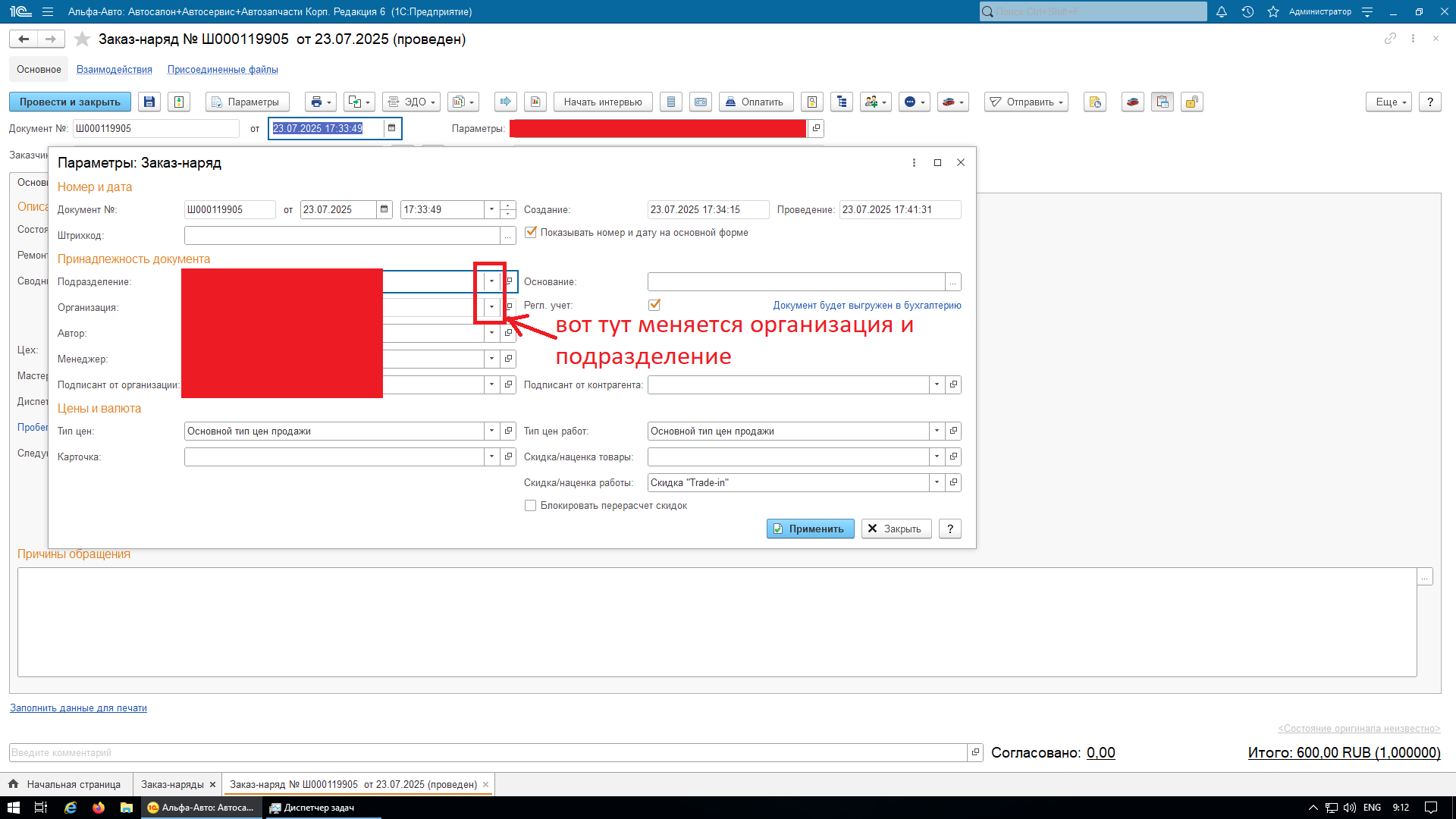This screenshot has width=1456, height=819.
Task: Open the Тип цен работ dropdown arrow
Action: (937, 431)
